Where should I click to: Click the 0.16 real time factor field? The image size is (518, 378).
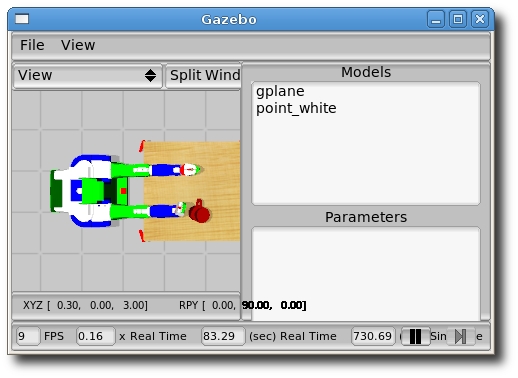coord(96,336)
